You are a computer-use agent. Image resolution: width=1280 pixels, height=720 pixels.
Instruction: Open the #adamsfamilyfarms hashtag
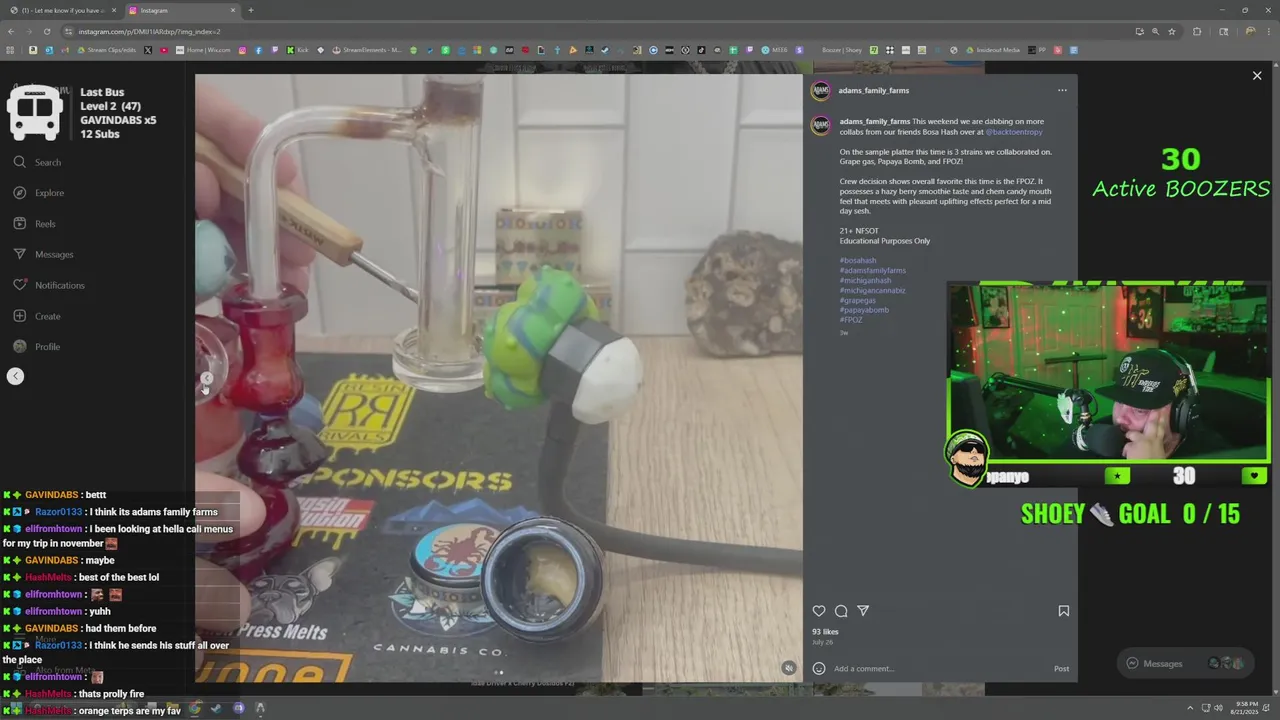873,271
